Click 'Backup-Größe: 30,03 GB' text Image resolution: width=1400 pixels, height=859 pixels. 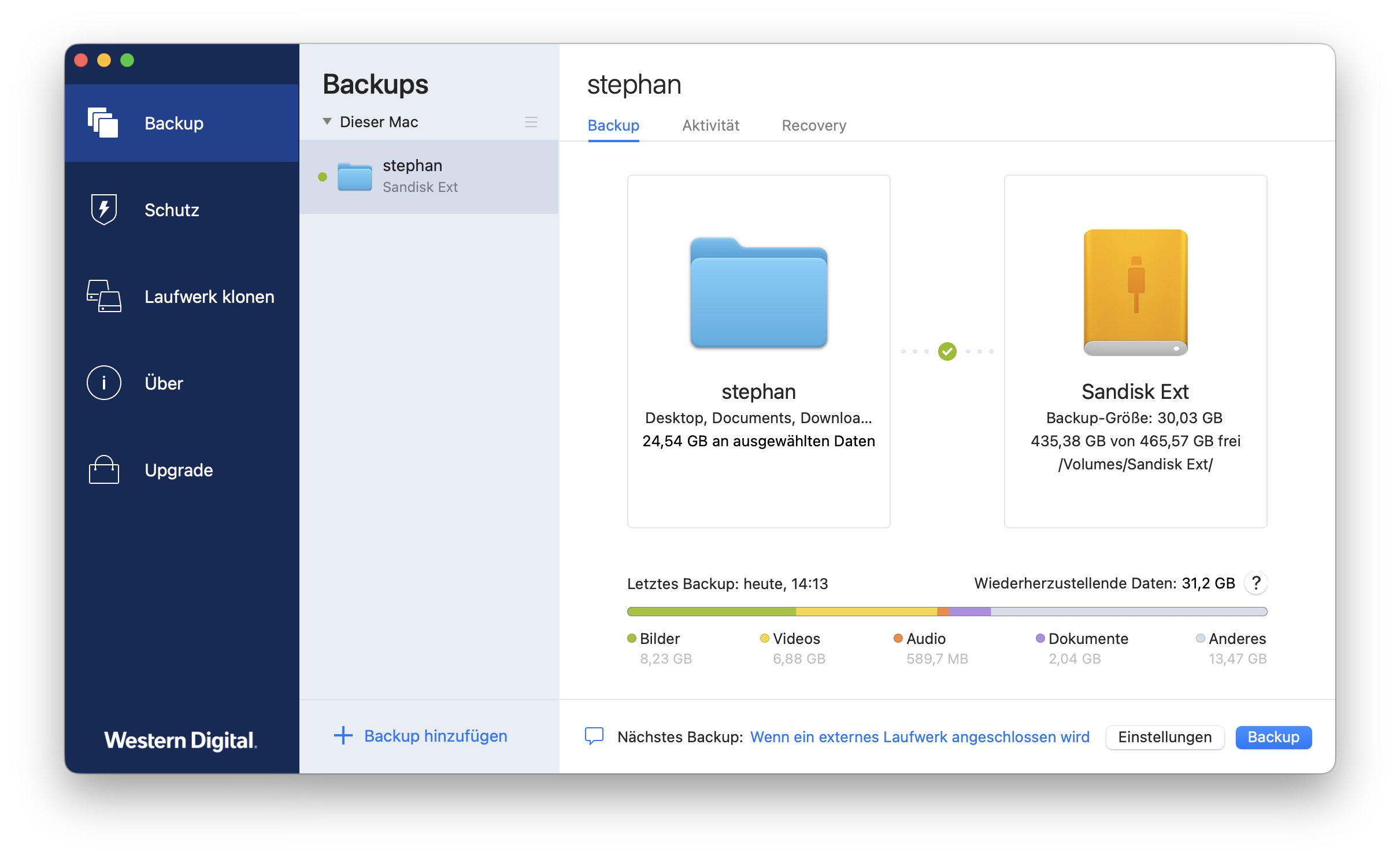tap(1135, 418)
